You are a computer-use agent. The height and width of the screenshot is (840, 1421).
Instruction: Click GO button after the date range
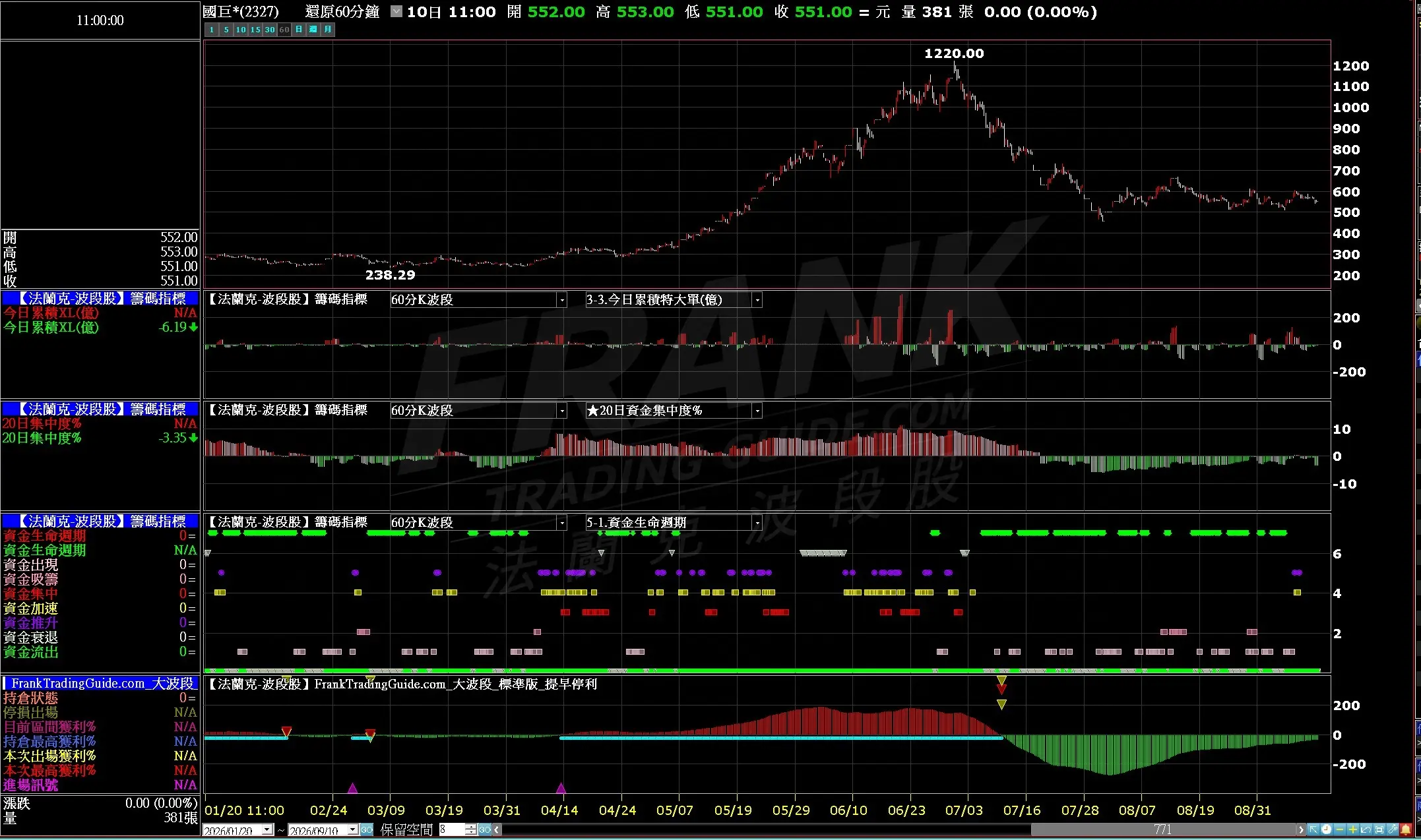coord(367,829)
